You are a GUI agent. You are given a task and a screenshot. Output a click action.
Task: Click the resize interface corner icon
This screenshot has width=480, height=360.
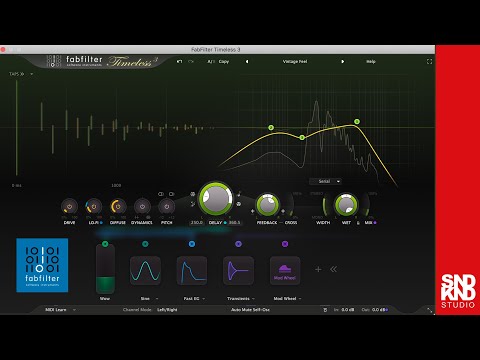point(429,310)
